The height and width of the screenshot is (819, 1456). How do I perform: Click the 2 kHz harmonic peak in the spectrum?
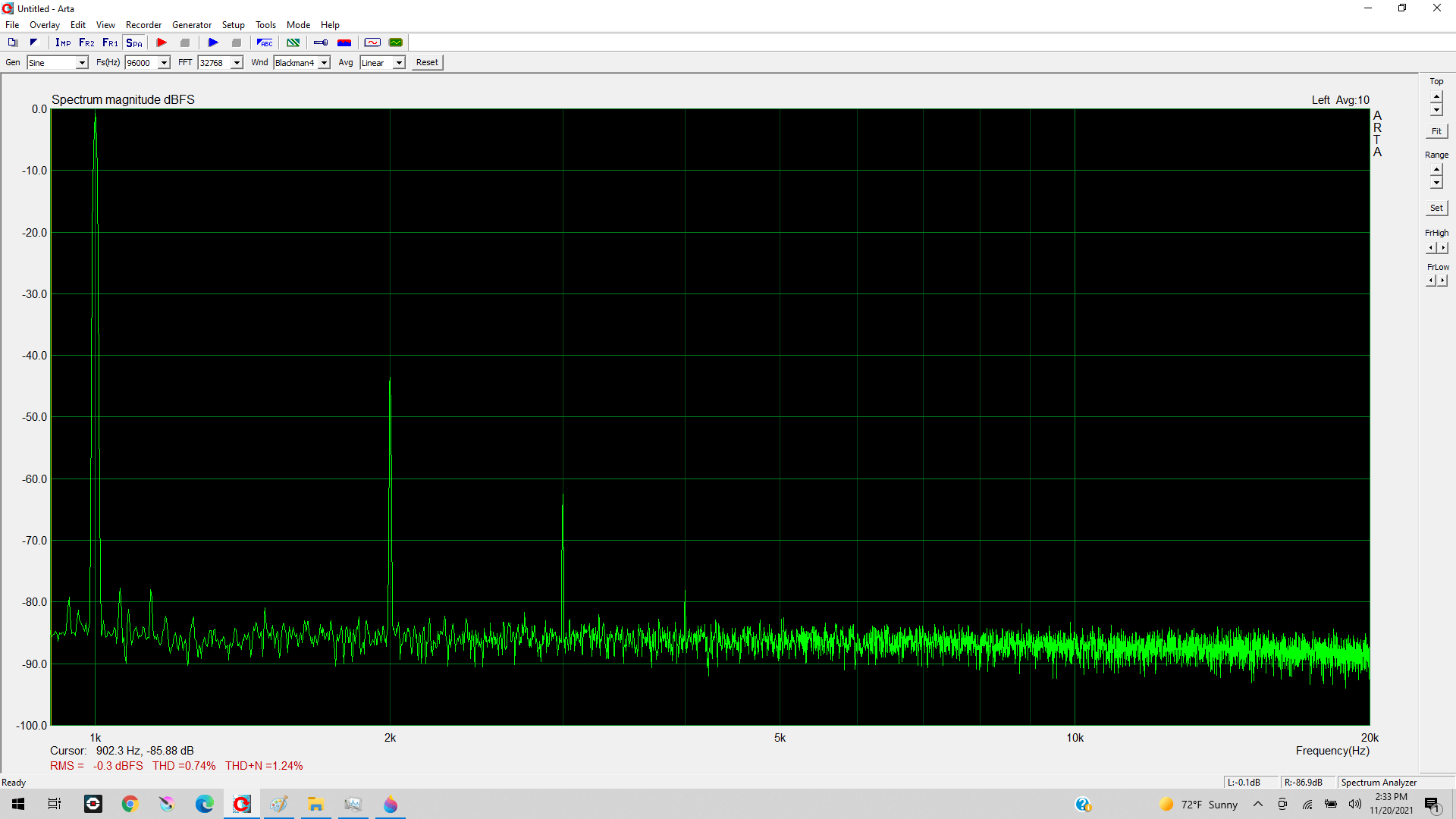[390, 379]
